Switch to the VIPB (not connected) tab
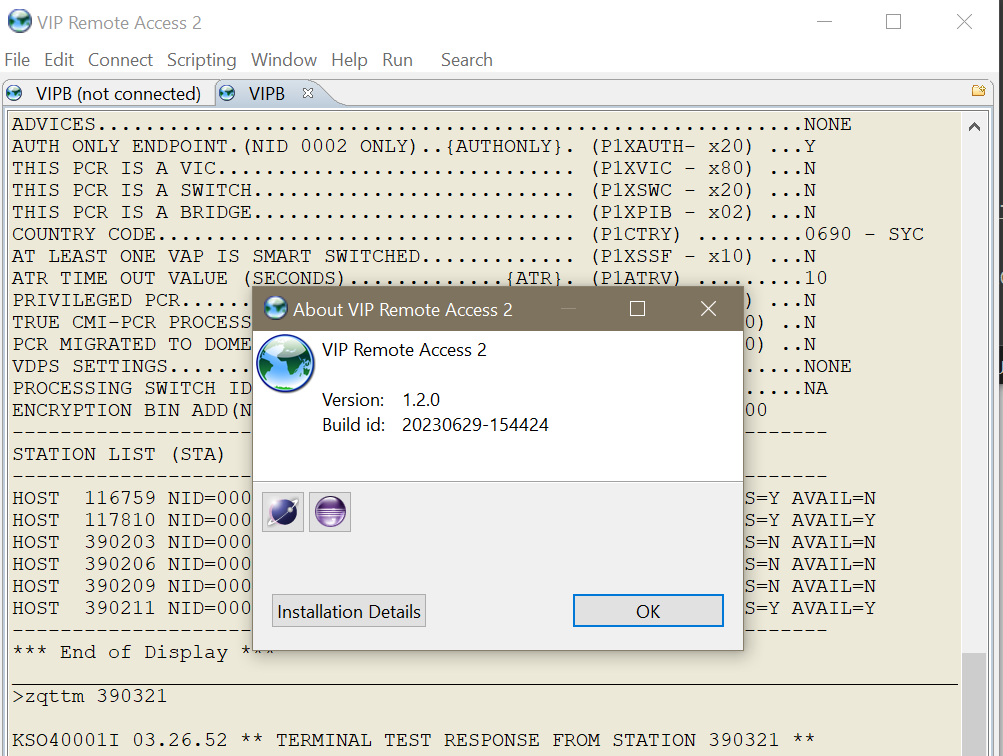The image size is (1003, 756). [118, 94]
